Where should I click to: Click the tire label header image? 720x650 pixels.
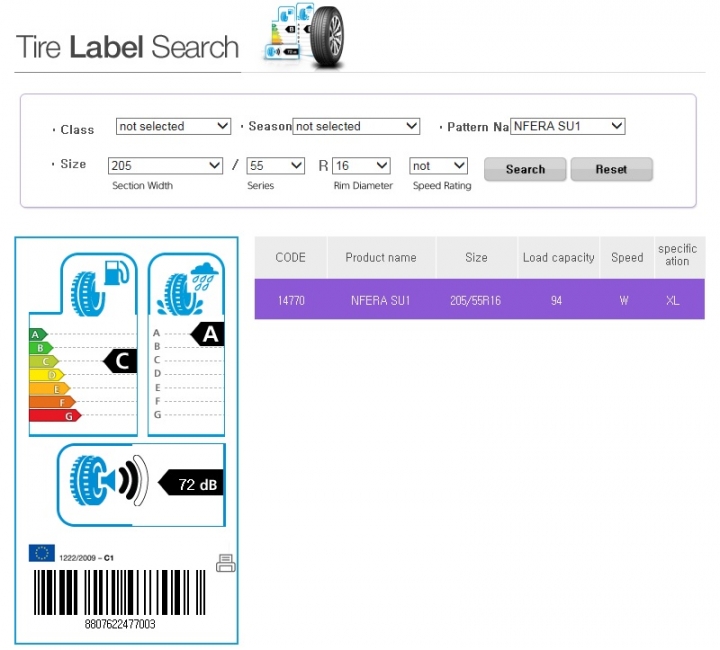click(304, 36)
